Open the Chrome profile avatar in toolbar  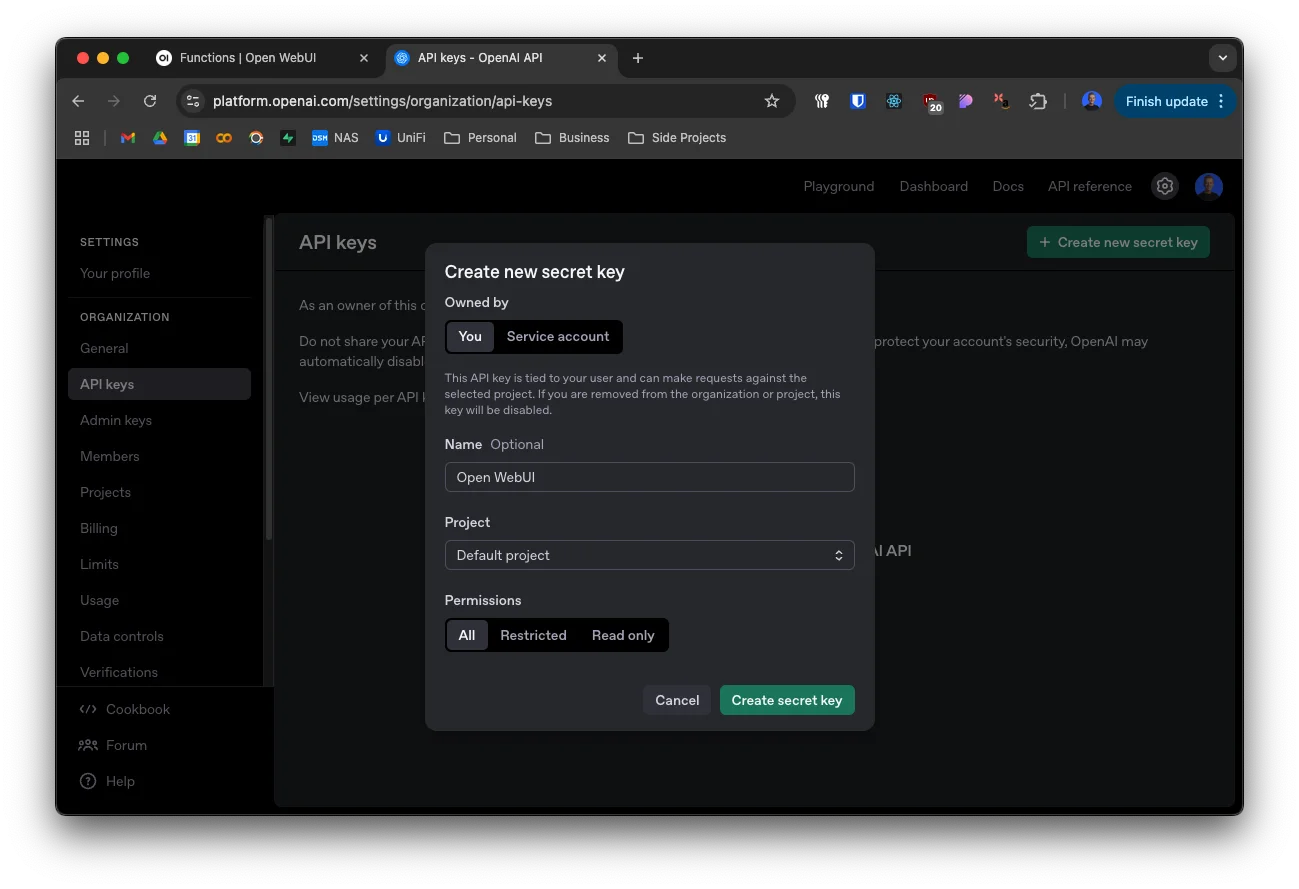pos(1092,101)
